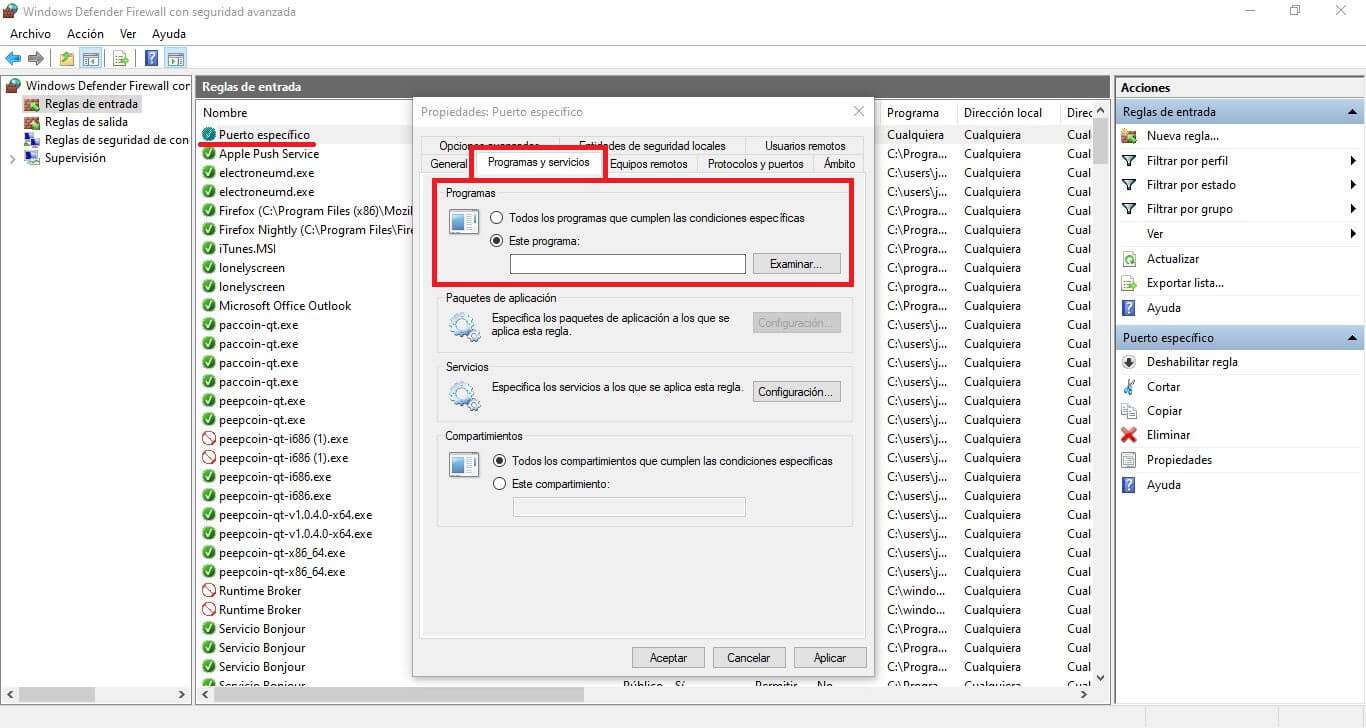This screenshot has width=1366, height=728.
Task: Click the Aceptar button
Action: [668, 658]
